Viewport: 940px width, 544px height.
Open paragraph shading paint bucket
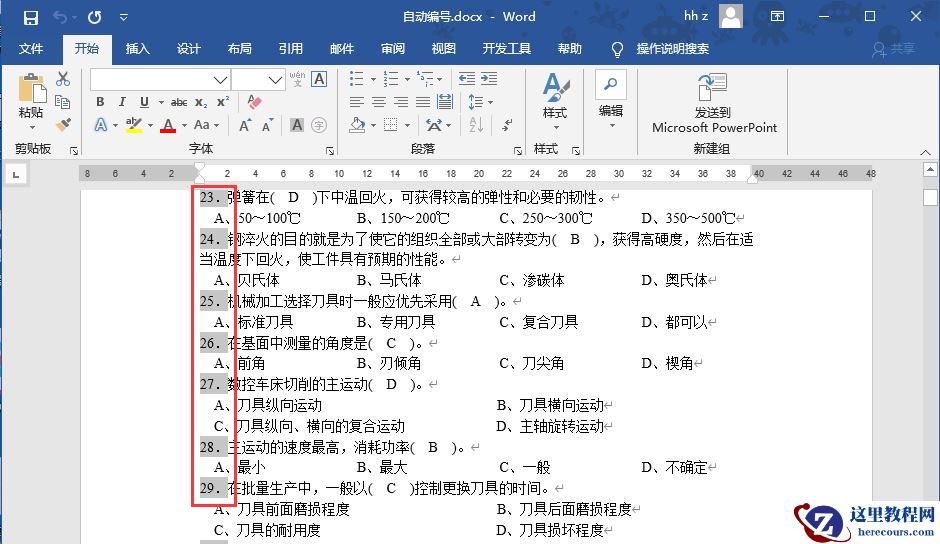[x=357, y=125]
